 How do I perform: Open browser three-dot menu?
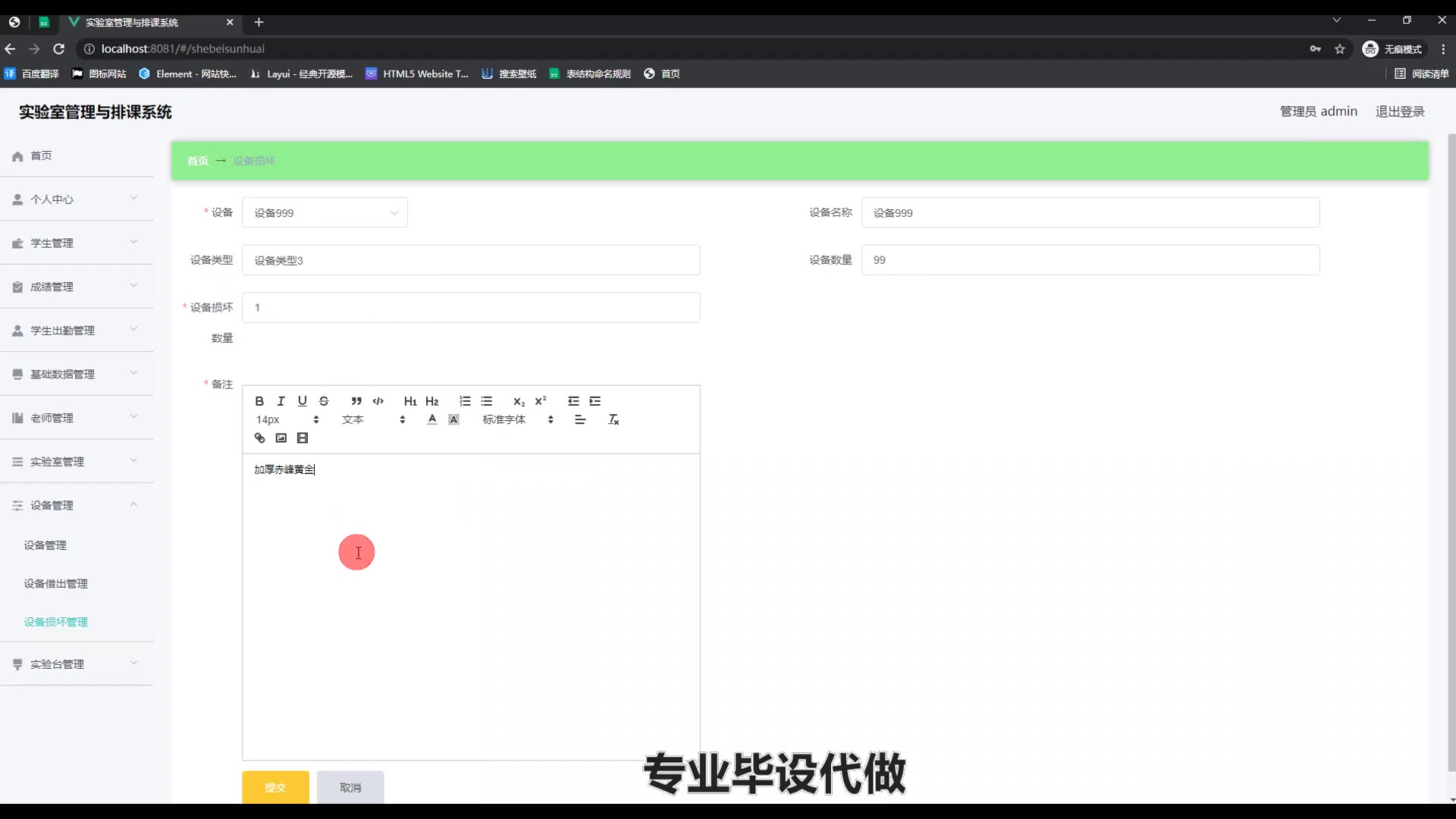click(x=1443, y=49)
